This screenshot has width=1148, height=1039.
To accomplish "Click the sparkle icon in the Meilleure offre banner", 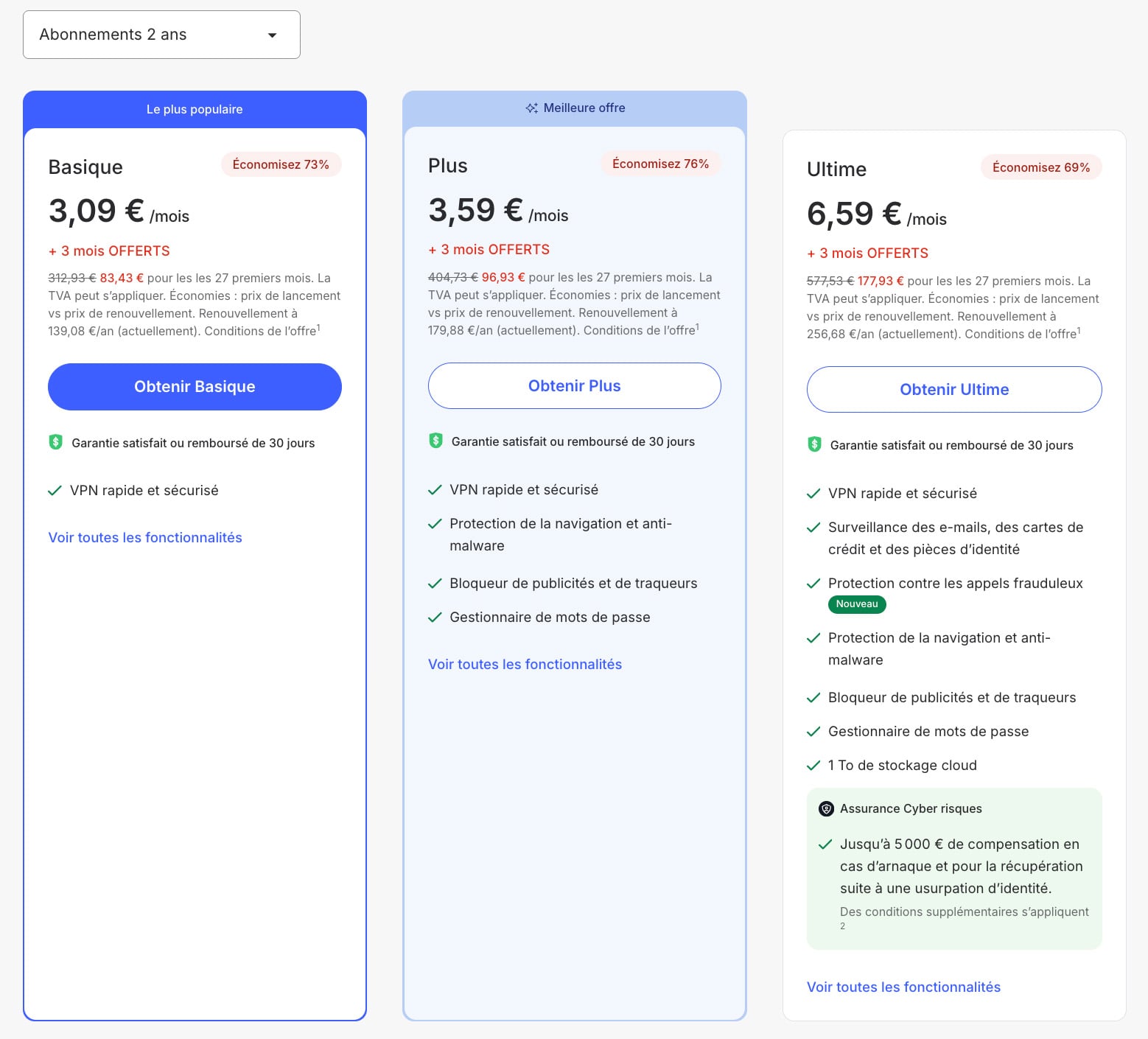I will (532, 108).
